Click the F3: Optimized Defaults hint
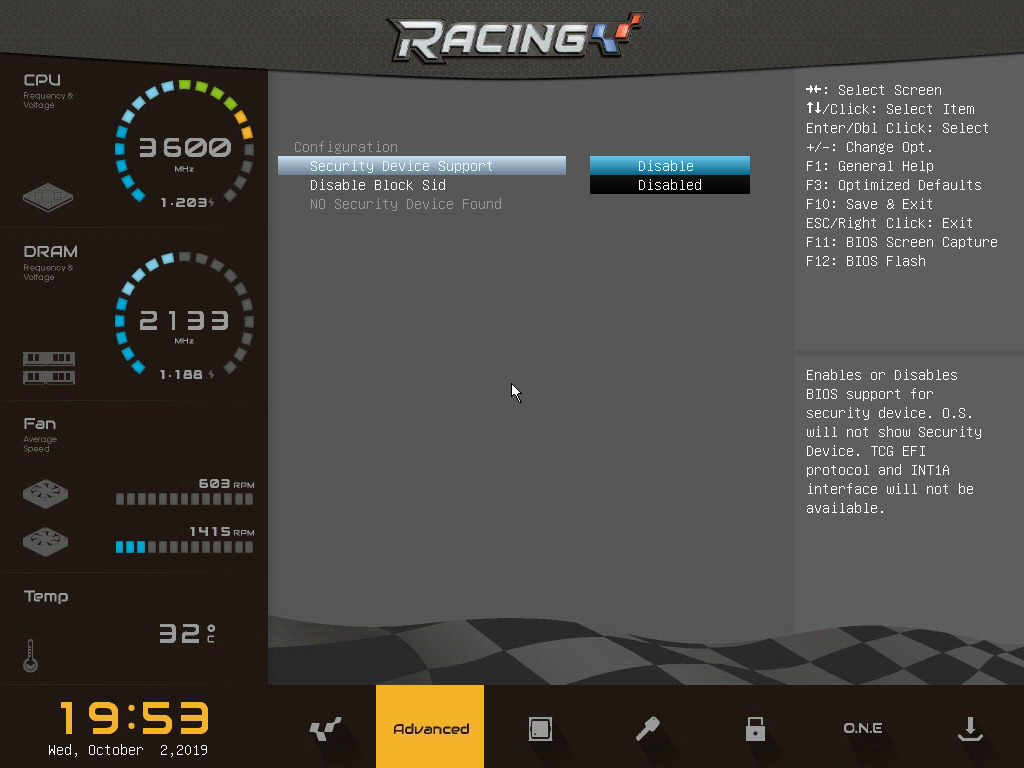This screenshot has height=768, width=1024. (x=893, y=185)
